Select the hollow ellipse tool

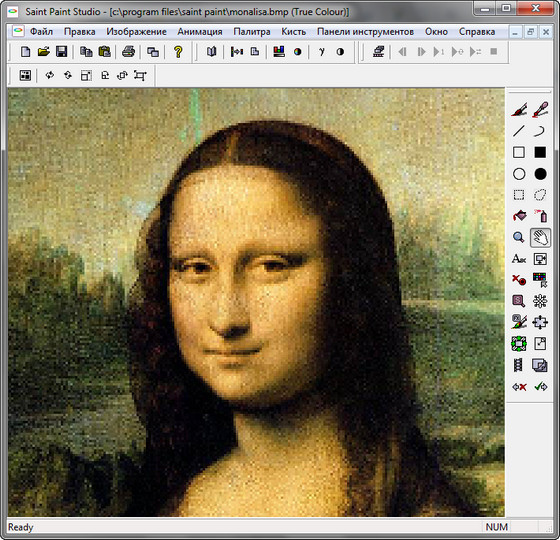pos(519,174)
